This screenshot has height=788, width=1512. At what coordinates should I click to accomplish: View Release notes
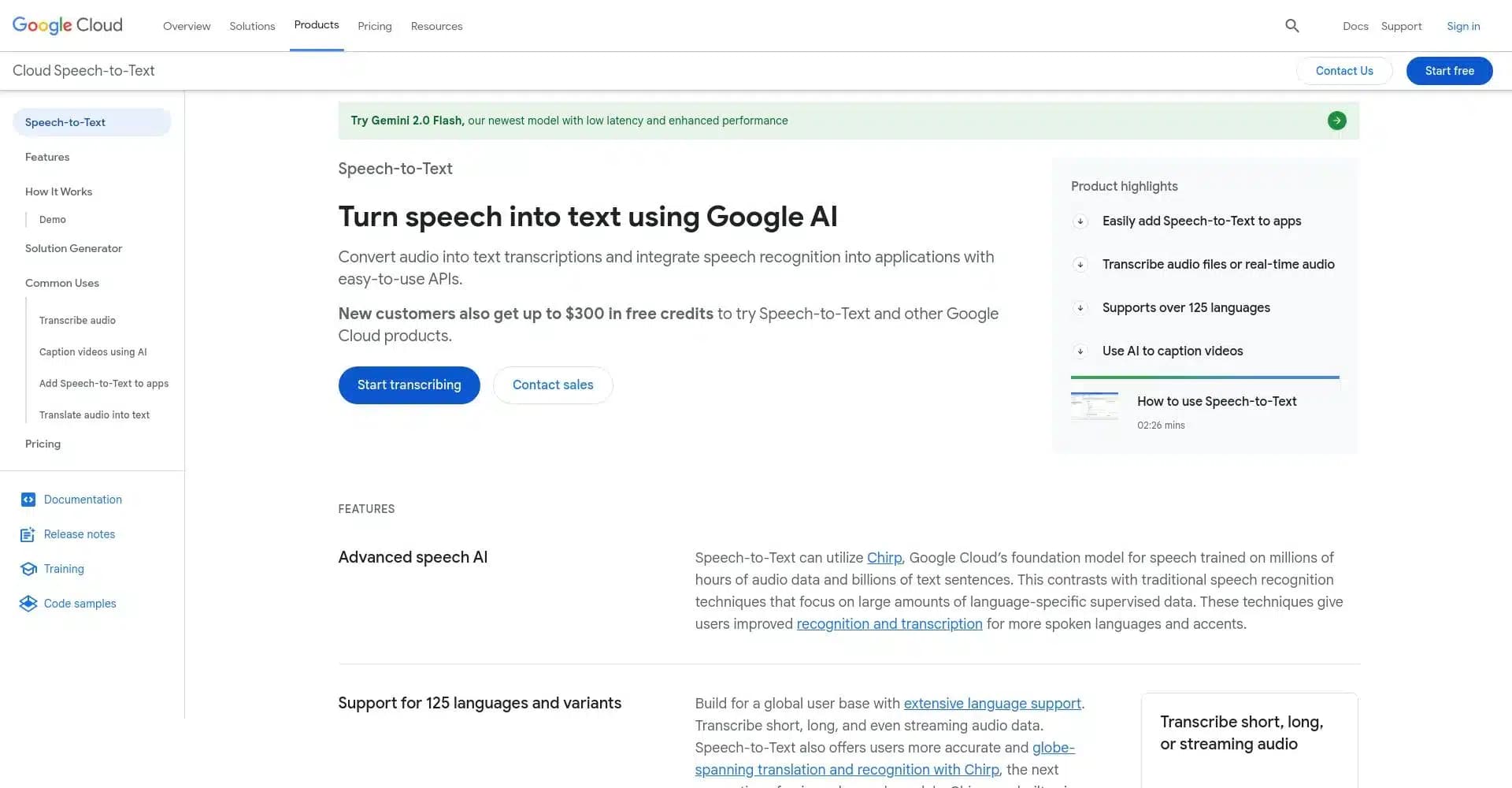point(80,533)
